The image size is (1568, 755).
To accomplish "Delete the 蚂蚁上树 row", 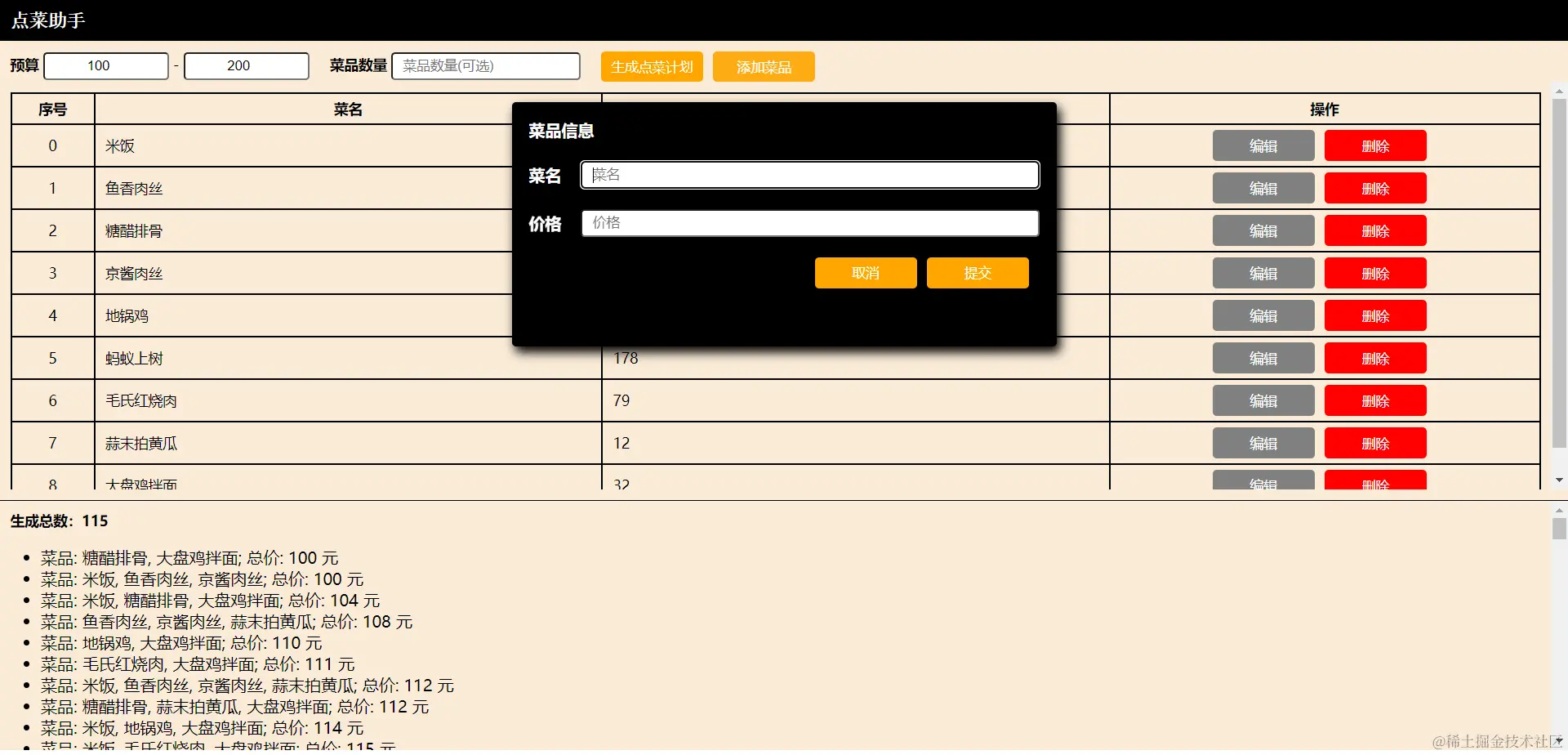I will coord(1375,359).
